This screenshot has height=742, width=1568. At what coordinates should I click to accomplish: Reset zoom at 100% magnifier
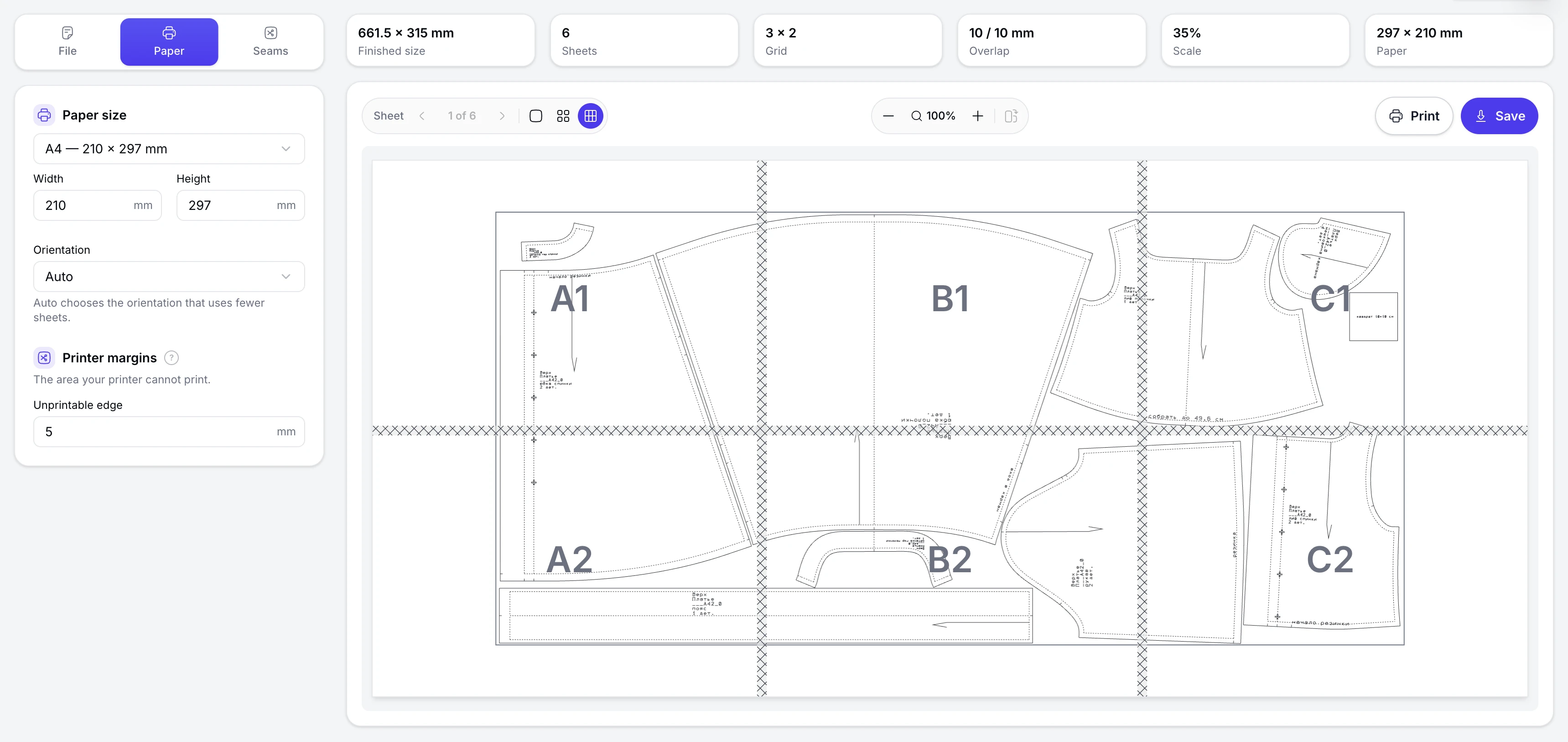(x=933, y=116)
